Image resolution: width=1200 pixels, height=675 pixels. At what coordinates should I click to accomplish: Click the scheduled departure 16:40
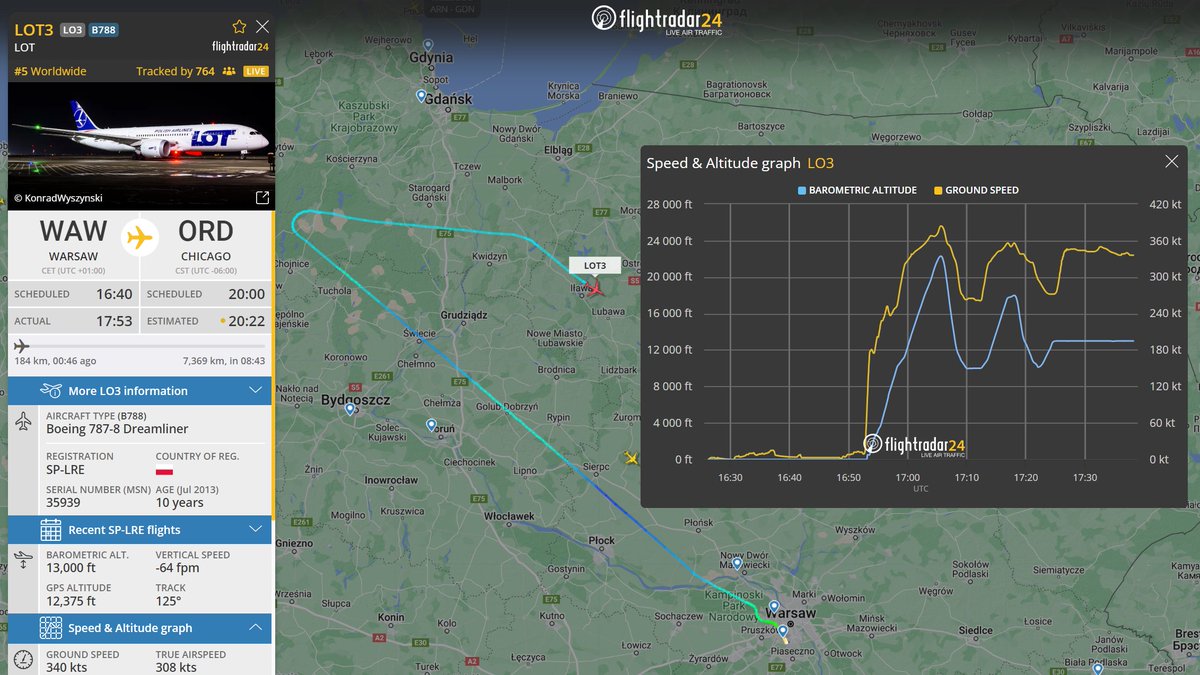point(114,294)
